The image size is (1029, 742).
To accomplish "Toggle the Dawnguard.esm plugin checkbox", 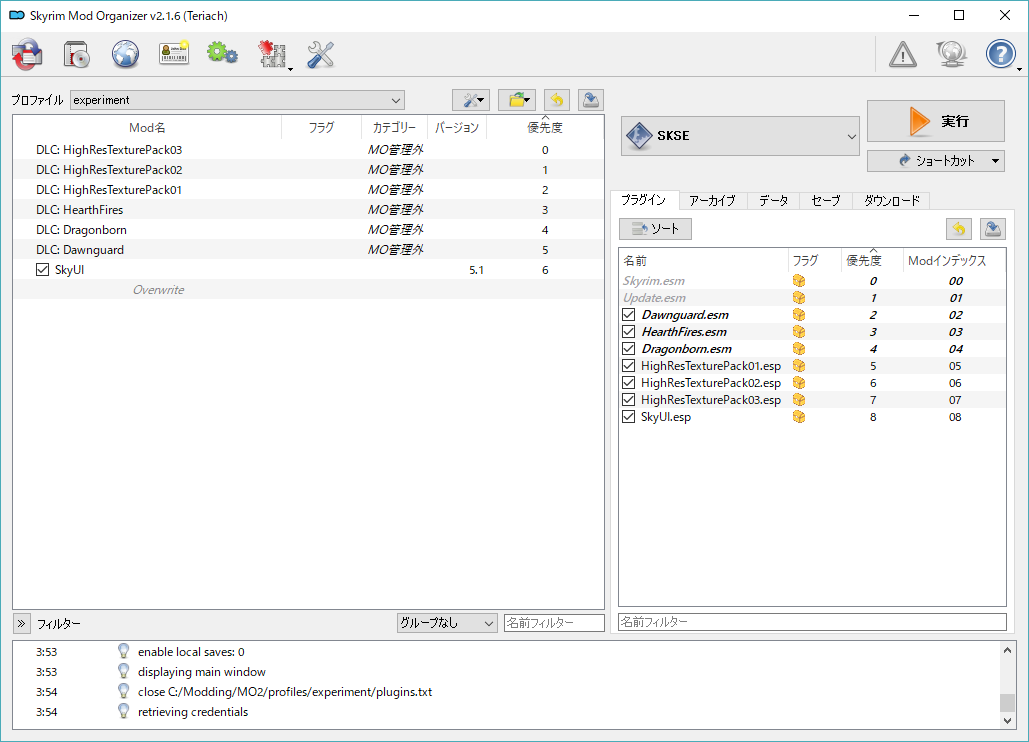I will [629, 315].
